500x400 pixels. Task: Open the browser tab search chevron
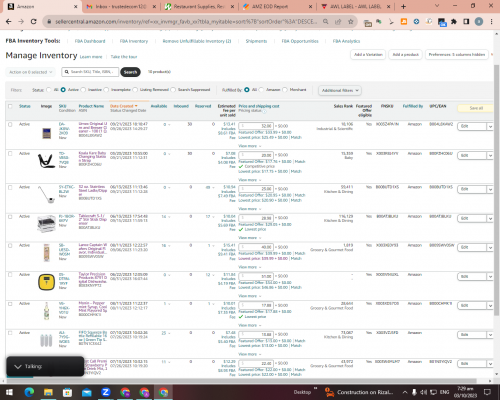pos(437,6)
